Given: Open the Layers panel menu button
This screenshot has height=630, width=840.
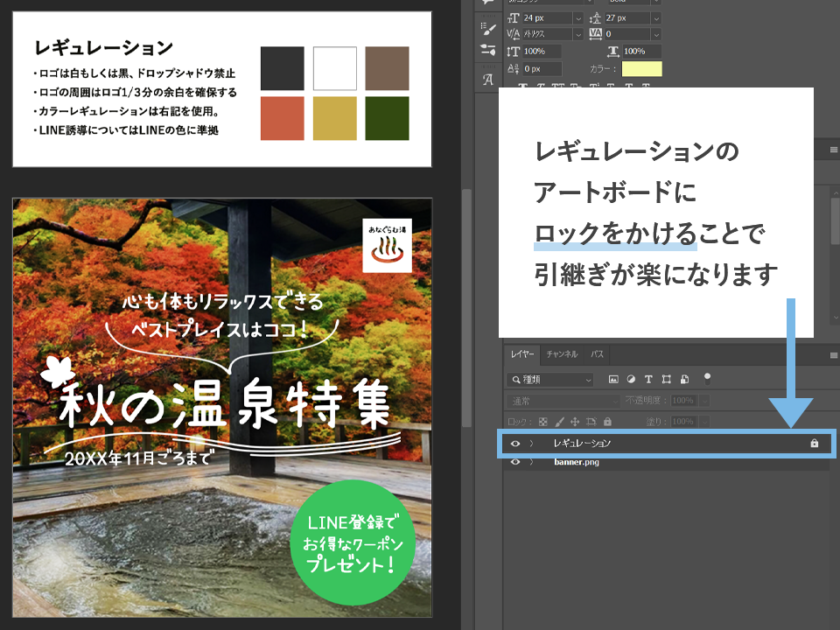Looking at the screenshot, I should click(833, 355).
